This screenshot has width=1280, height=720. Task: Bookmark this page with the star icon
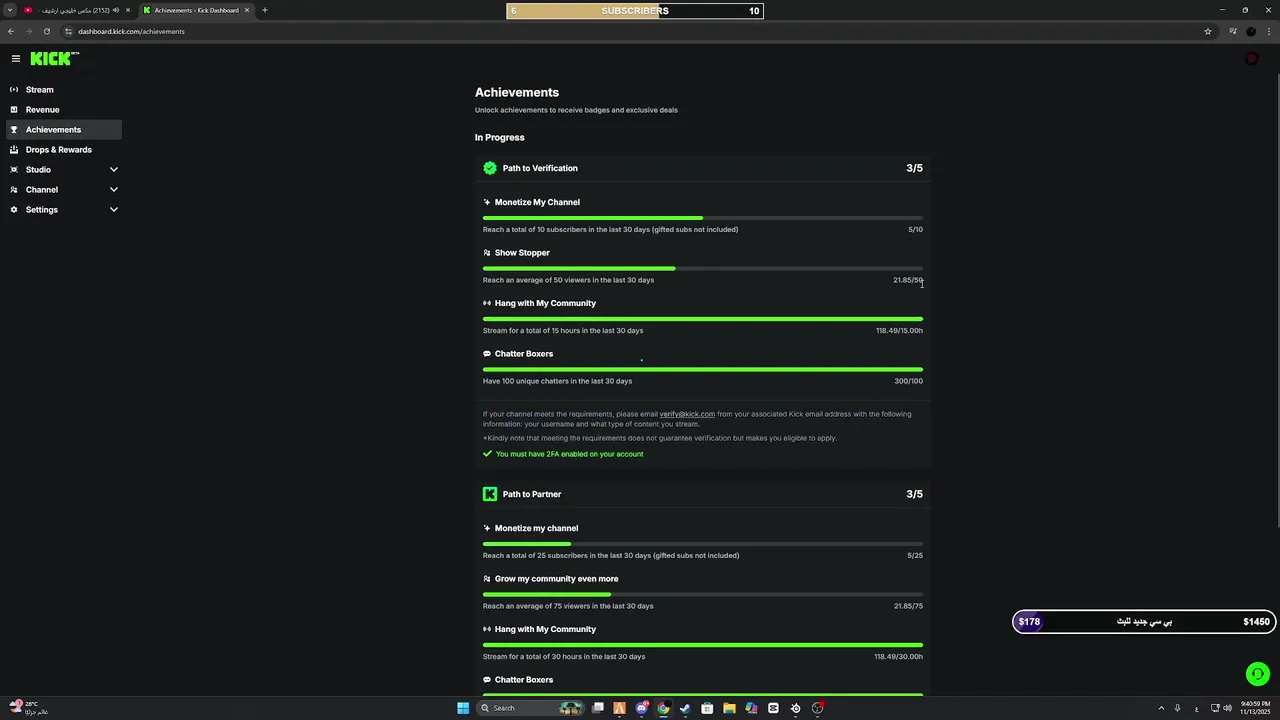click(1208, 31)
